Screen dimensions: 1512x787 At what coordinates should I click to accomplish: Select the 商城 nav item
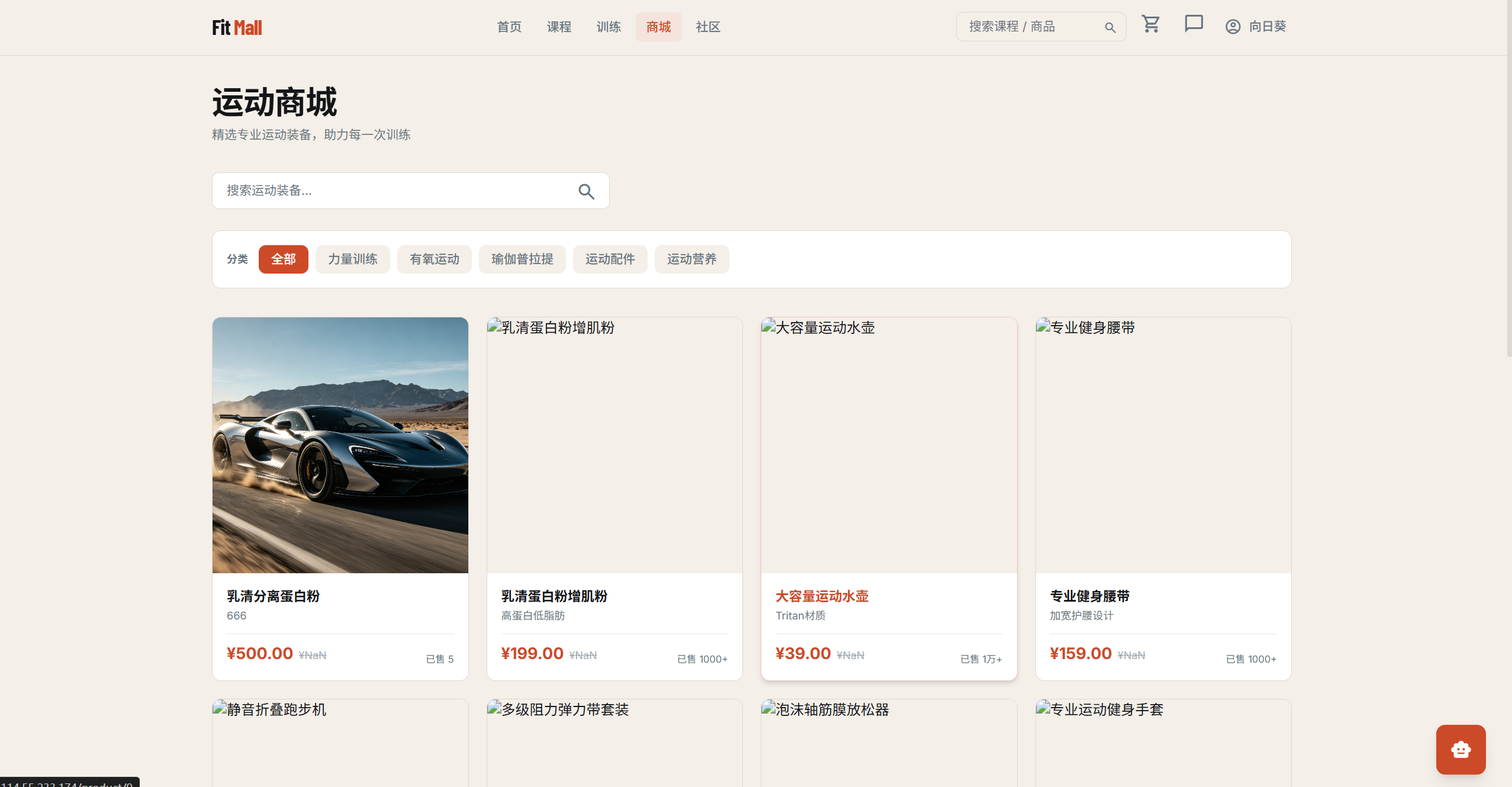point(658,27)
